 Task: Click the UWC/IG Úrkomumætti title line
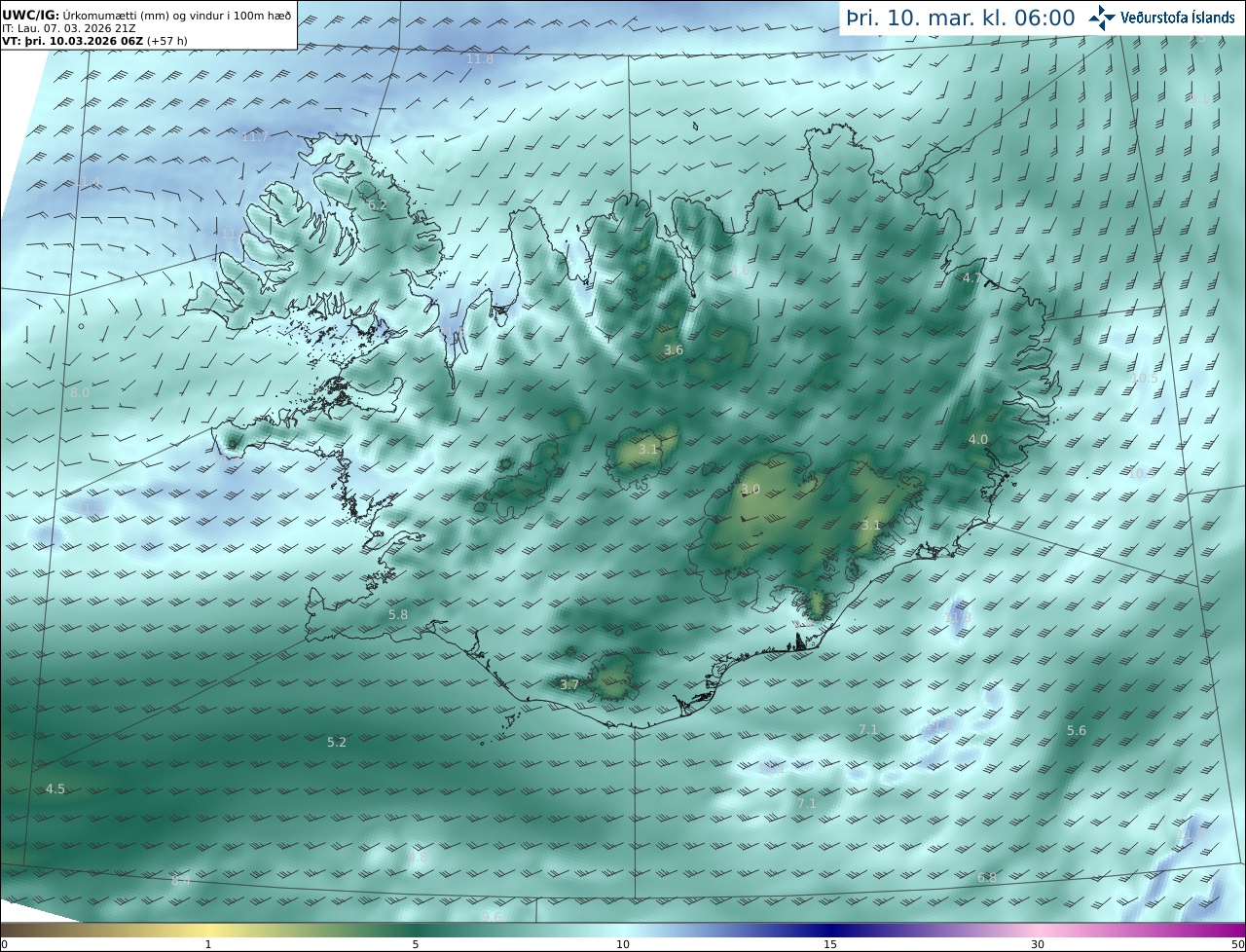coord(147,15)
